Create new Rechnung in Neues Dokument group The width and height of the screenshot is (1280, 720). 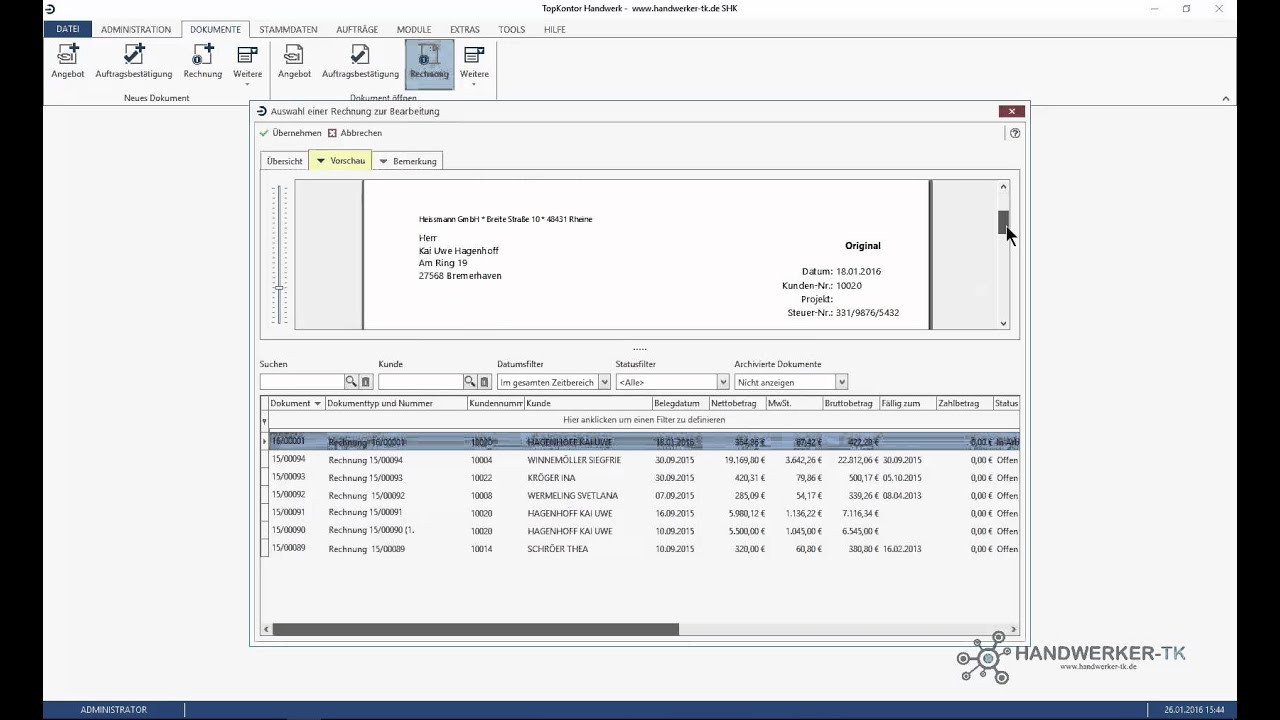[x=203, y=61]
